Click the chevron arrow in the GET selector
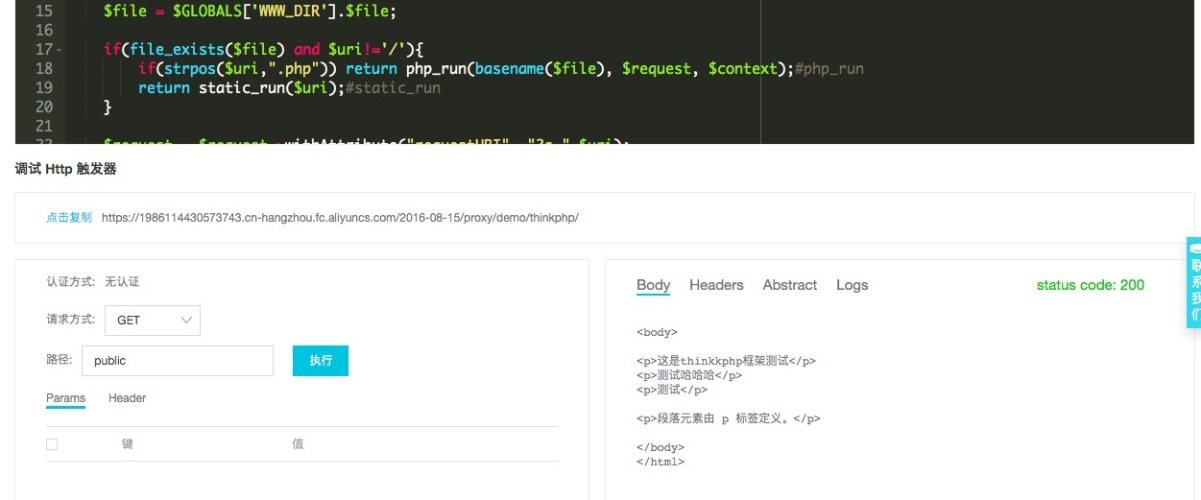 tap(186, 320)
